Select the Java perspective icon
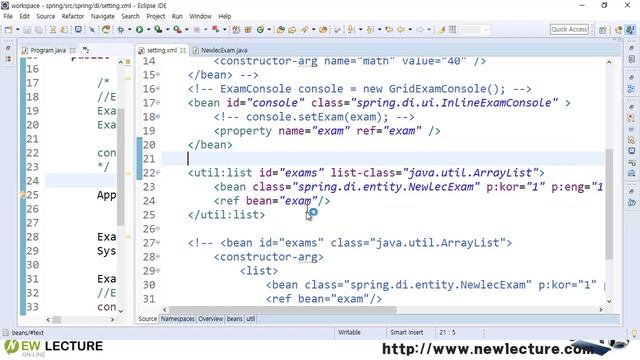The height and width of the screenshot is (360, 640). point(631,30)
